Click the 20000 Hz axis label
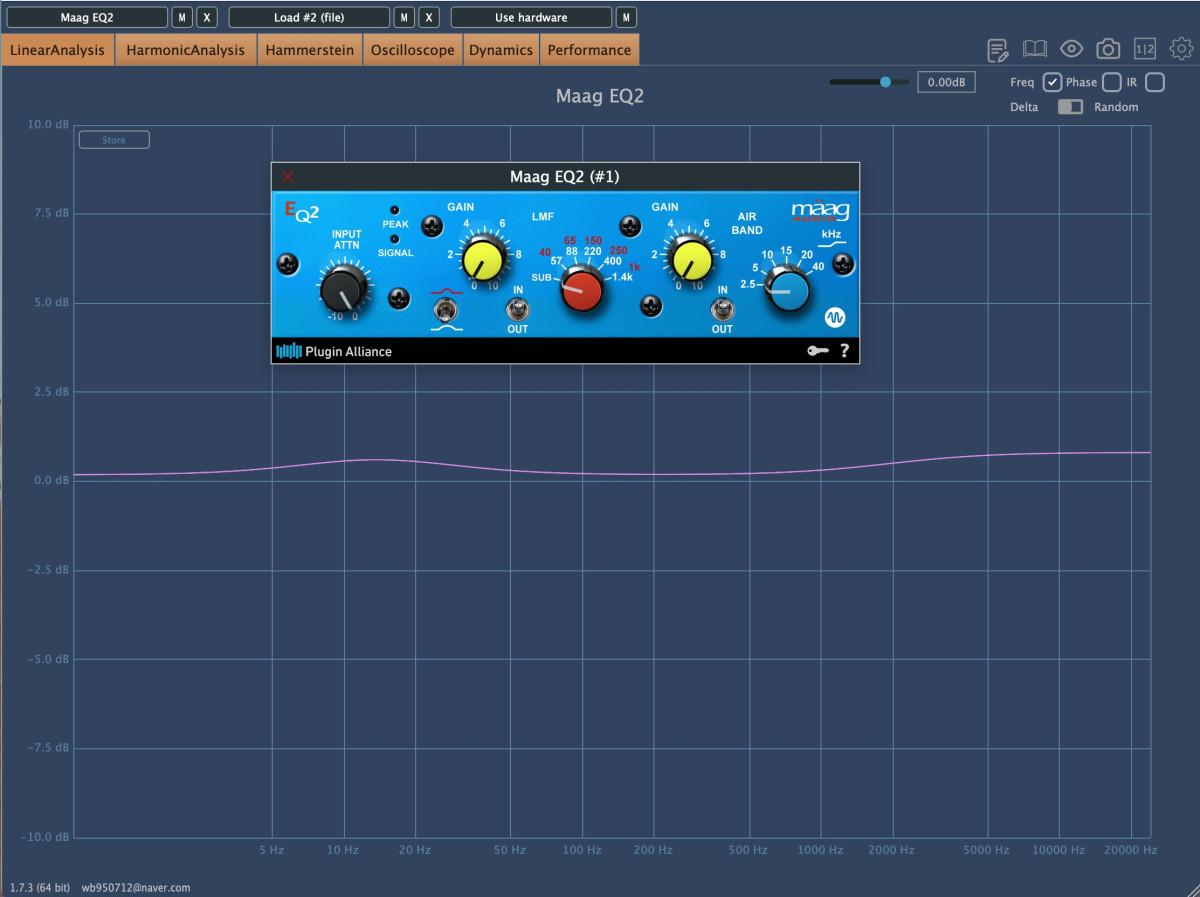This screenshot has width=1200, height=897. point(1130,850)
